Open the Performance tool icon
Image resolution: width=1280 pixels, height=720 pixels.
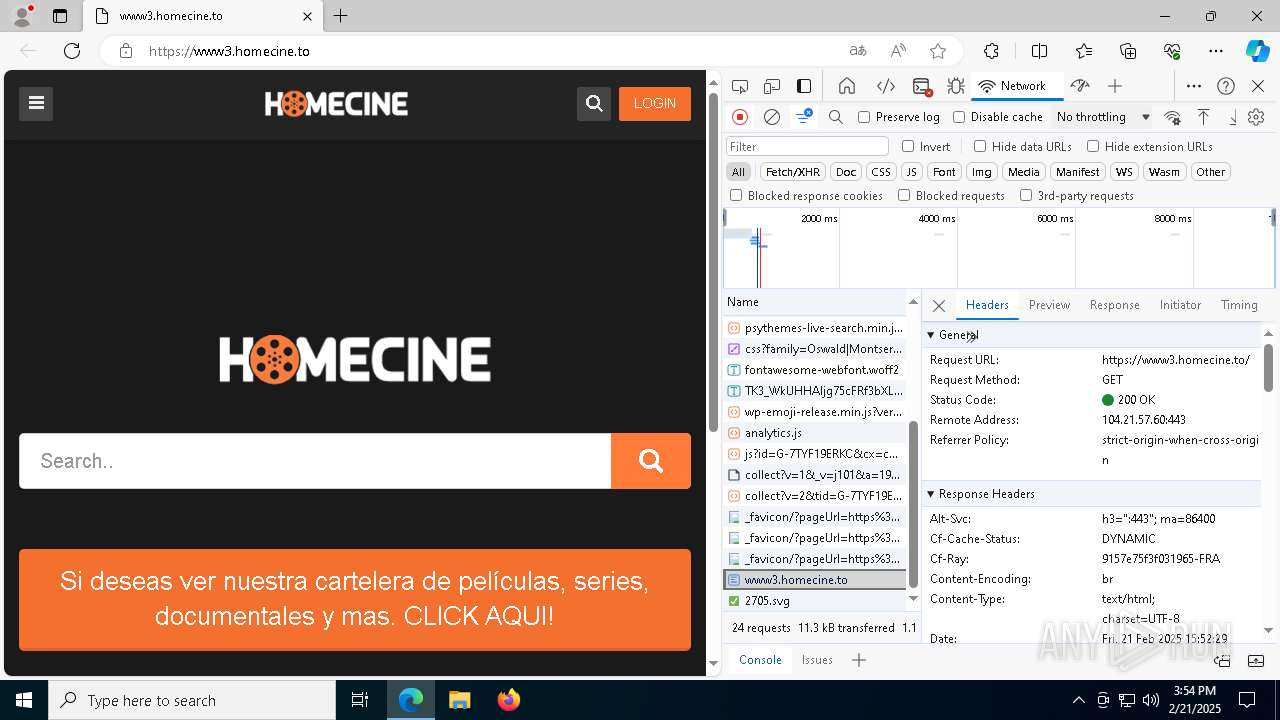(1079, 86)
